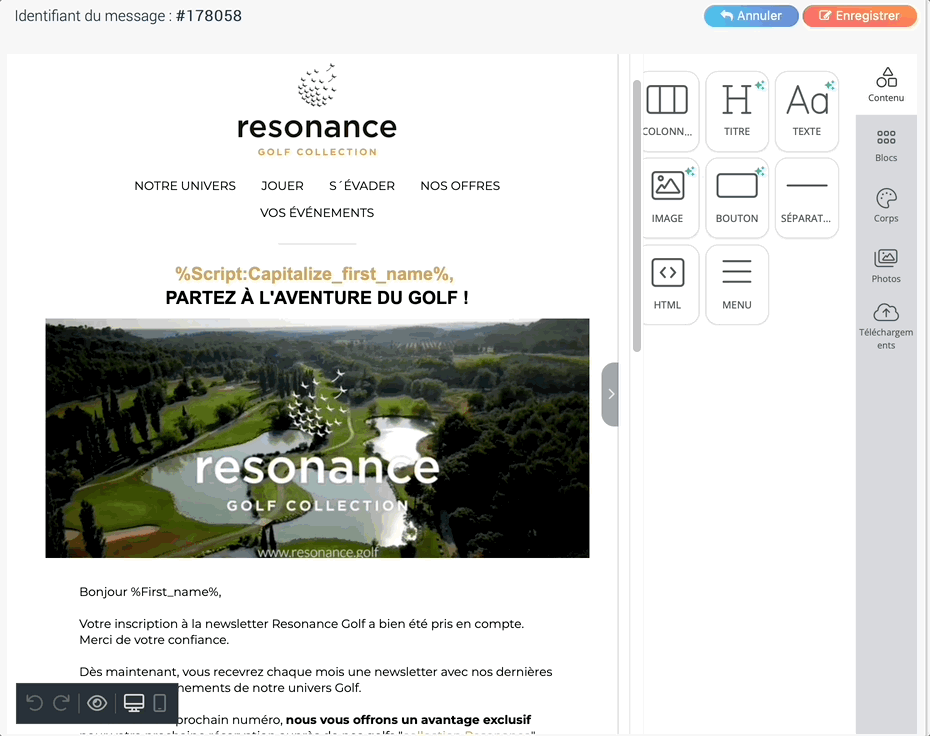This screenshot has height=736, width=930.
Task: Click the nous vous offrons un avantage exclusif text
Action: (x=409, y=720)
